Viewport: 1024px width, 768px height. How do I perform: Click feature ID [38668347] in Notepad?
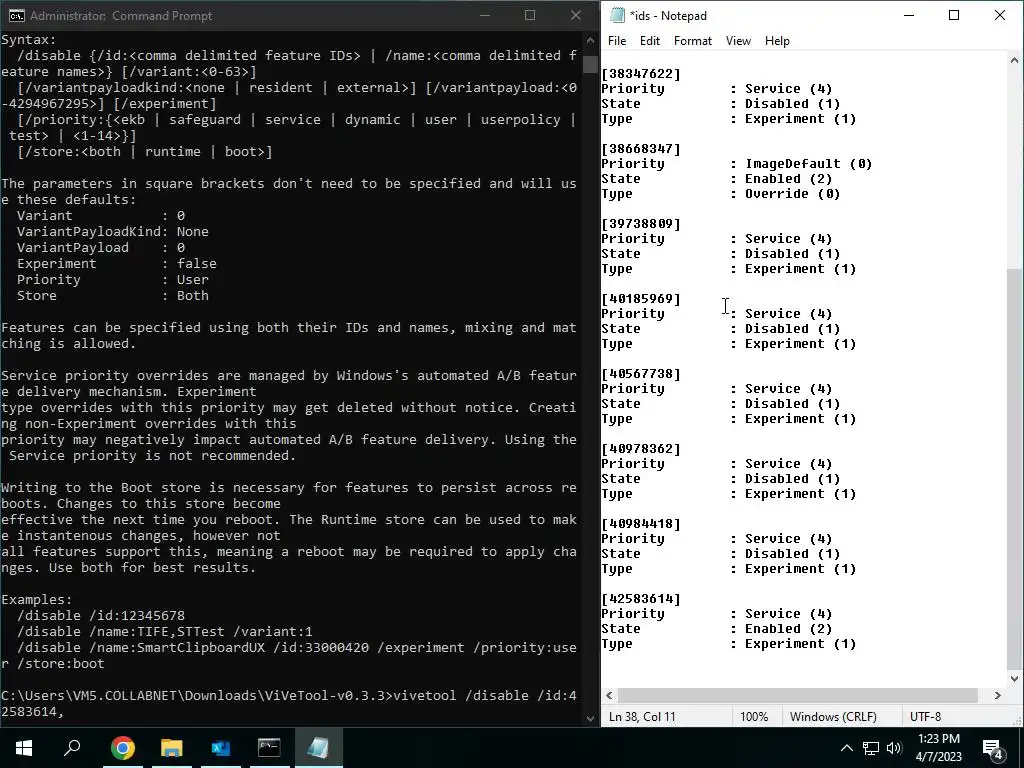click(641, 149)
